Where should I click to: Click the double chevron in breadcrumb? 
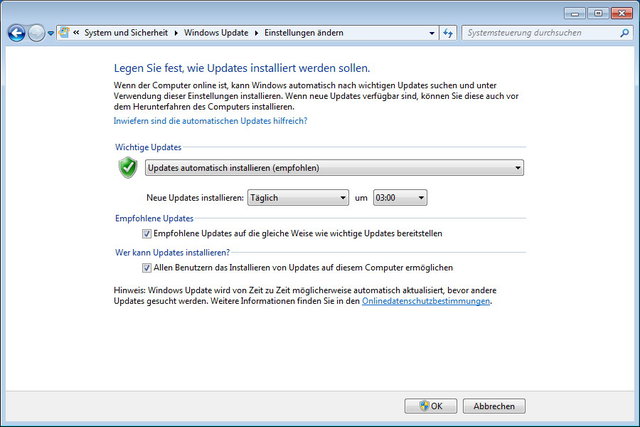point(76,33)
